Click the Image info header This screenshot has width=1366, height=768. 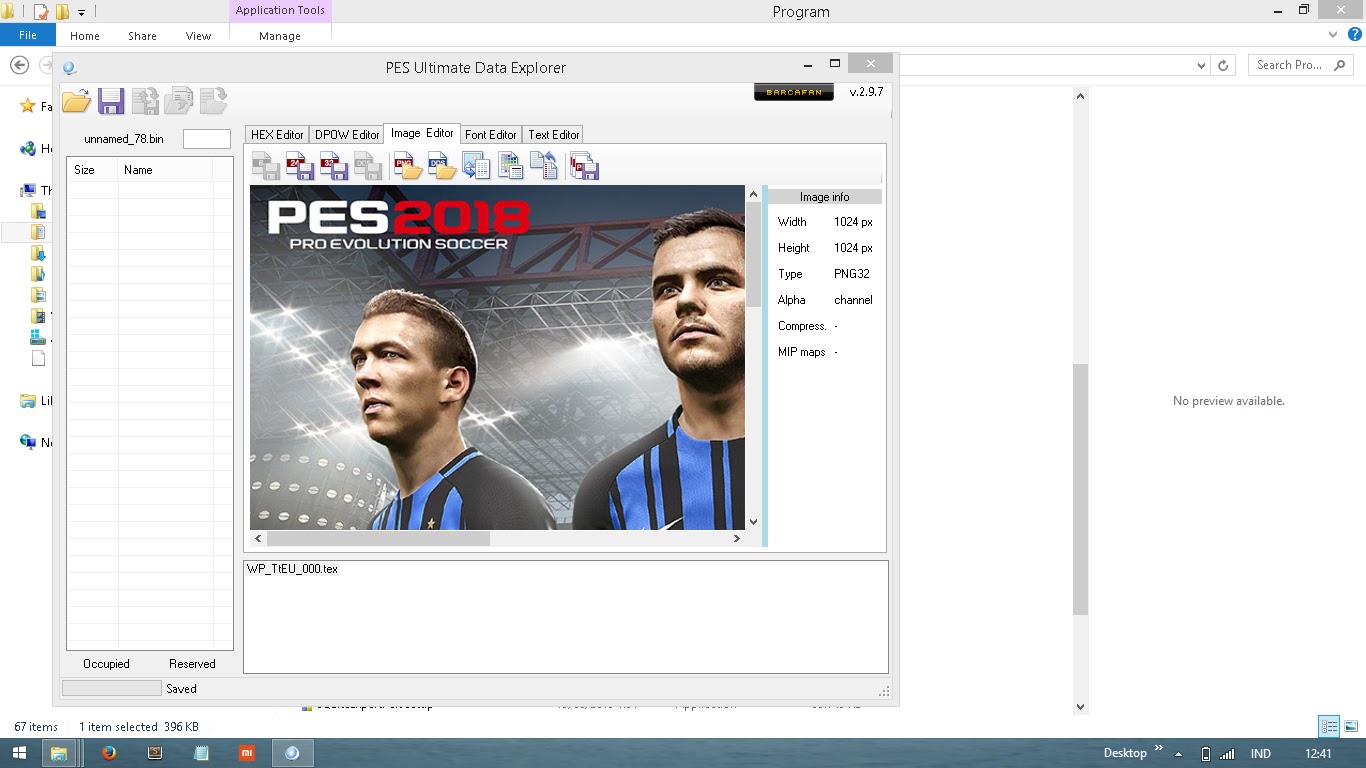pos(825,197)
